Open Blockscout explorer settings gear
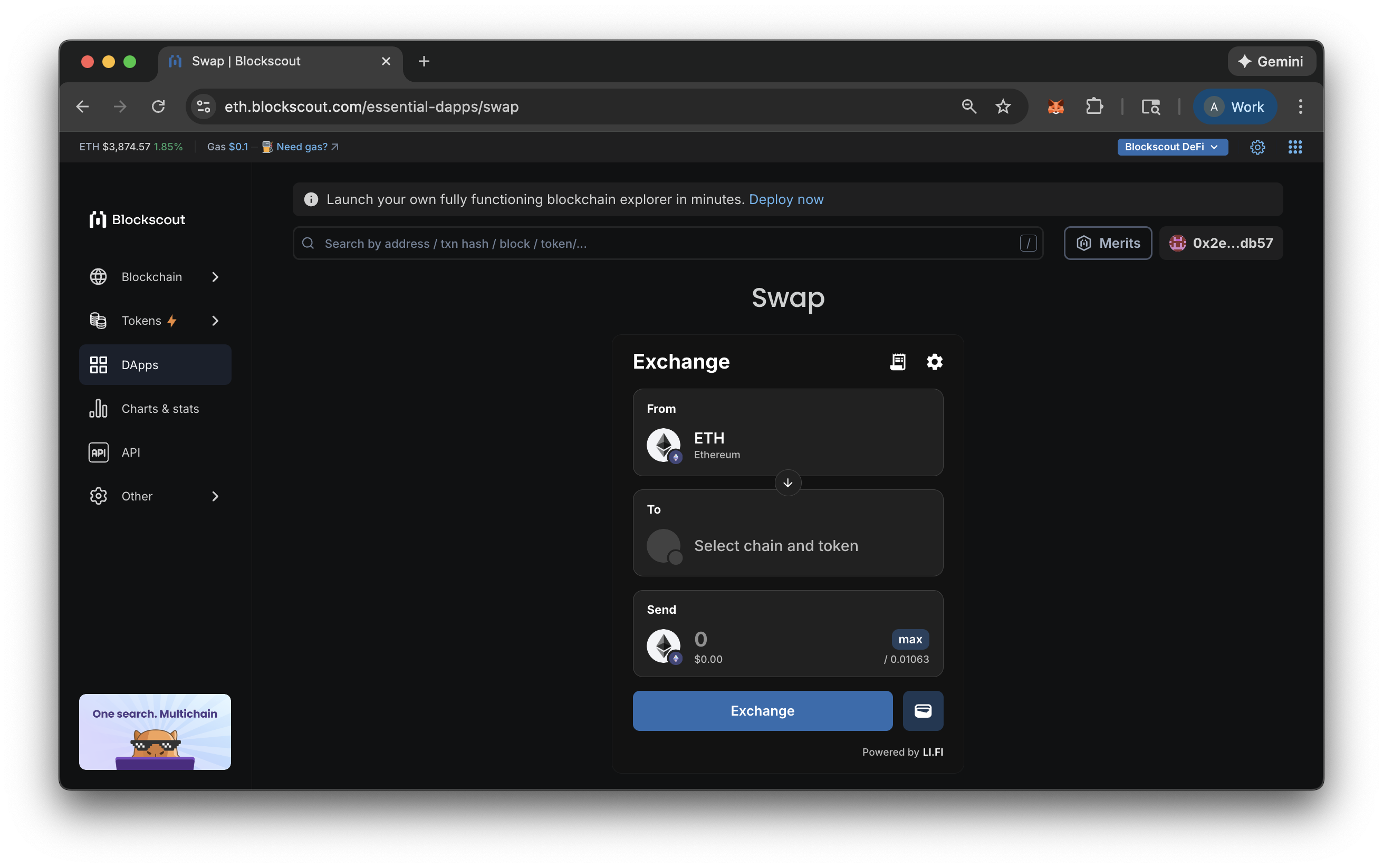The width and height of the screenshot is (1383, 868). point(1258,147)
